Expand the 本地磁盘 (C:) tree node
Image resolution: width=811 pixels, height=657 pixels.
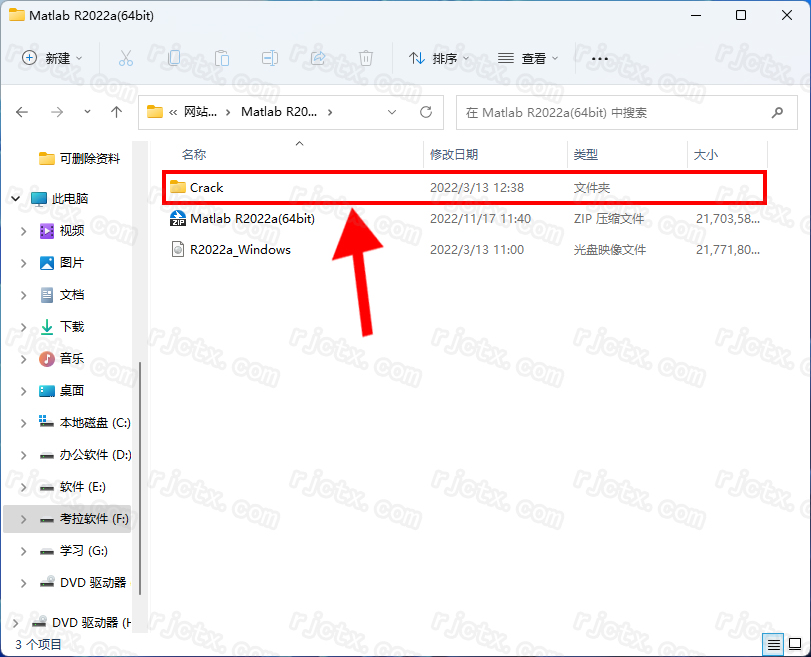click(24, 423)
